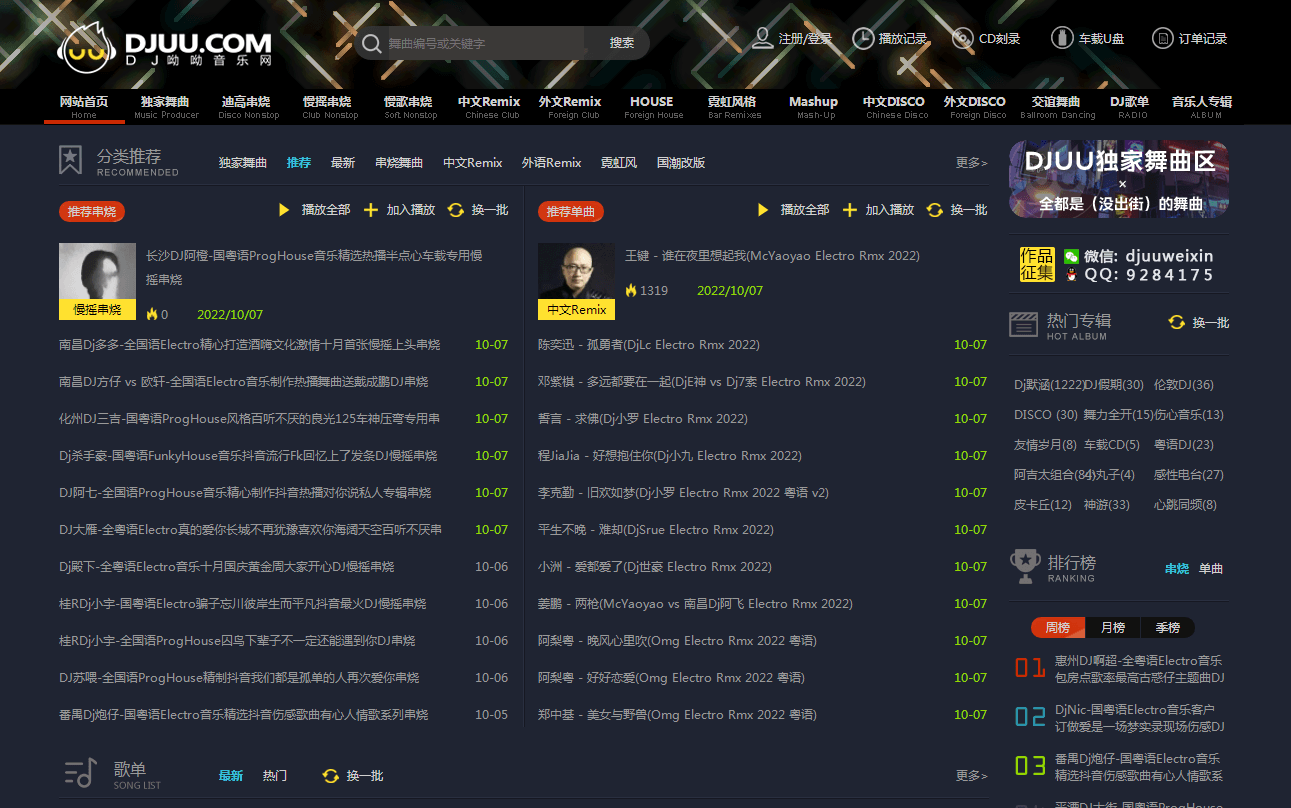Switch 排行榜 to 单曲

pyautogui.click(x=1211, y=569)
